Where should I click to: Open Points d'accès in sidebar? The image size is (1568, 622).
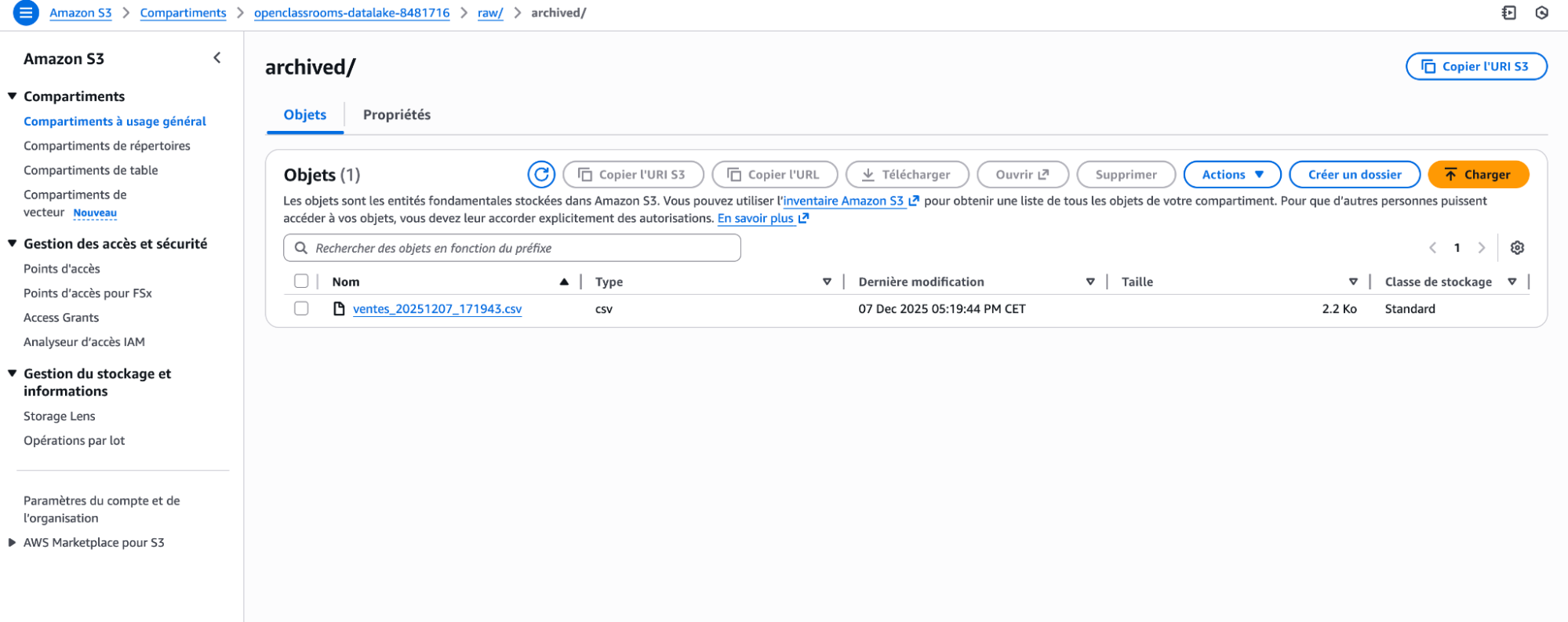[62, 268]
